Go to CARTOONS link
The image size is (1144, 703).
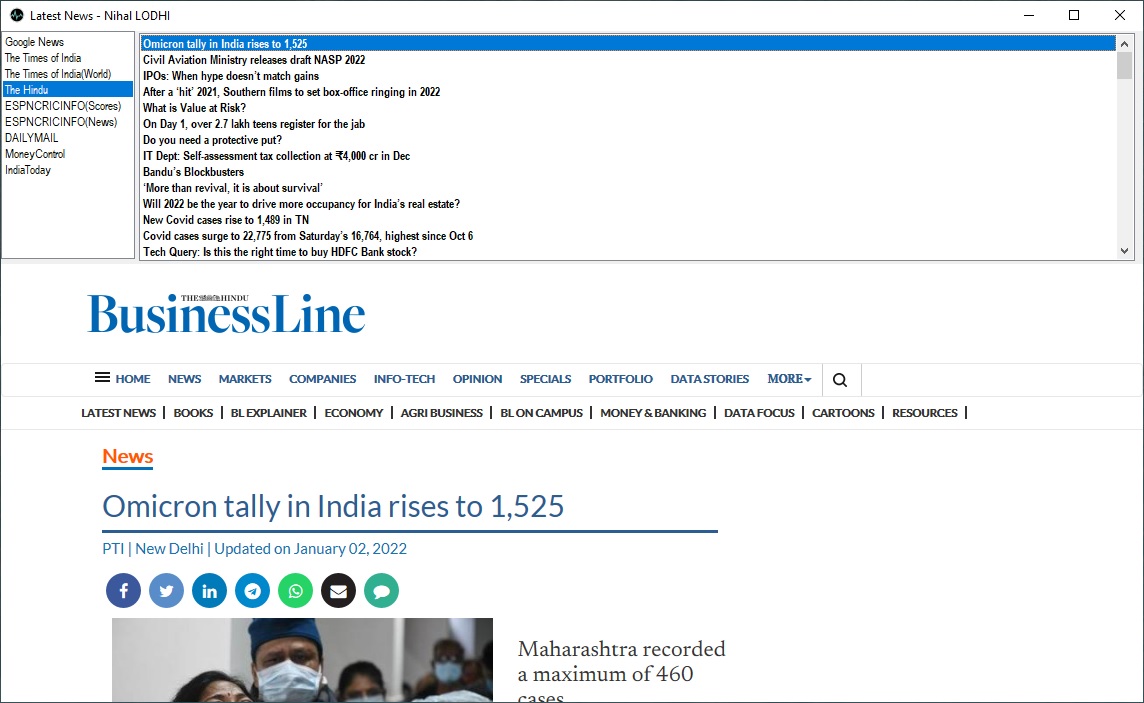tap(843, 413)
